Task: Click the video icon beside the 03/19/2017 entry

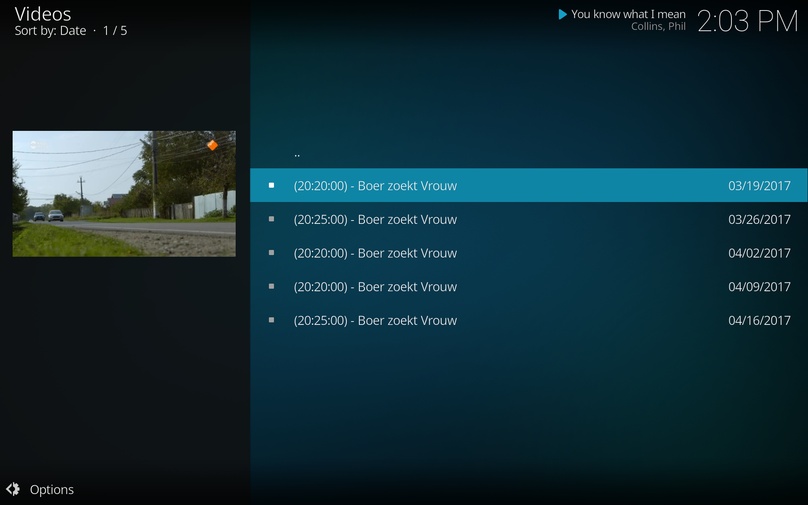Action: 272,185
